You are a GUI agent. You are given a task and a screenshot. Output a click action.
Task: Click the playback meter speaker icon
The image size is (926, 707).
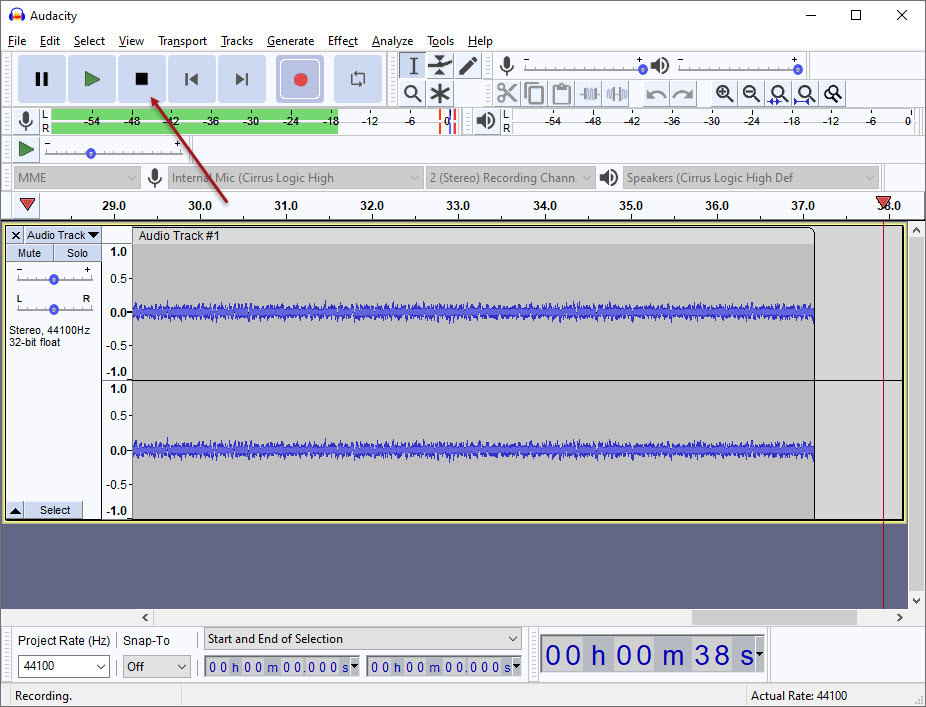[x=485, y=121]
